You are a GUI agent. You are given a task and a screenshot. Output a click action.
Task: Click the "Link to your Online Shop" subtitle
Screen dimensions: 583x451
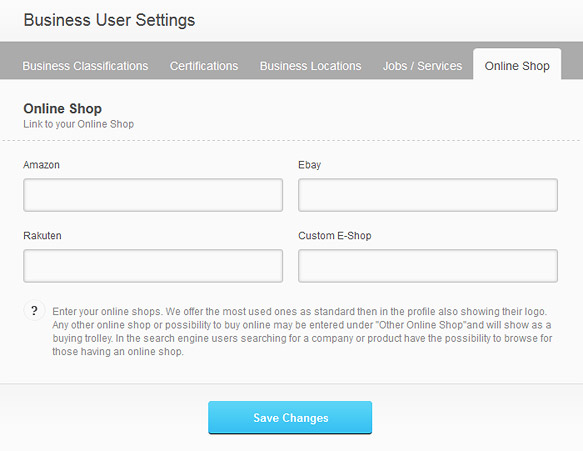78,124
